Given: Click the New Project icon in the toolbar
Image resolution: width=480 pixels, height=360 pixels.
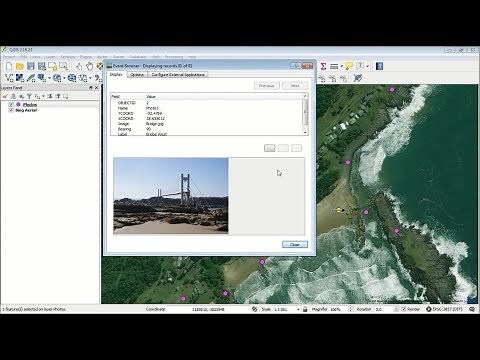Looking at the screenshot, I should tap(9, 66).
